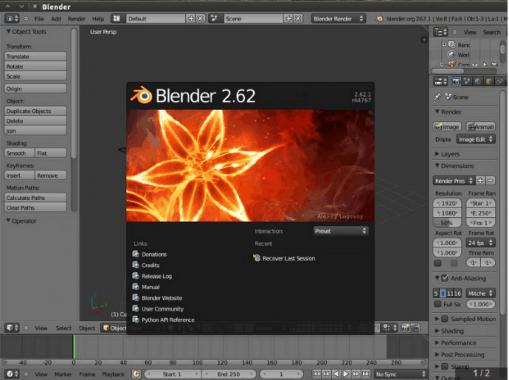Open the Interaction preset dropdown
509x380 pixels.
click(341, 231)
